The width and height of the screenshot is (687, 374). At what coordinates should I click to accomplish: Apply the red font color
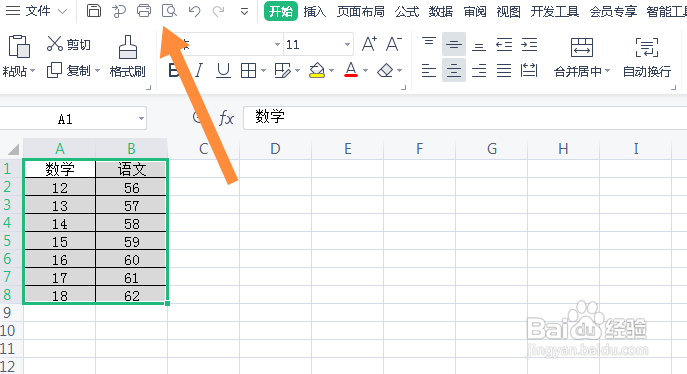point(351,70)
